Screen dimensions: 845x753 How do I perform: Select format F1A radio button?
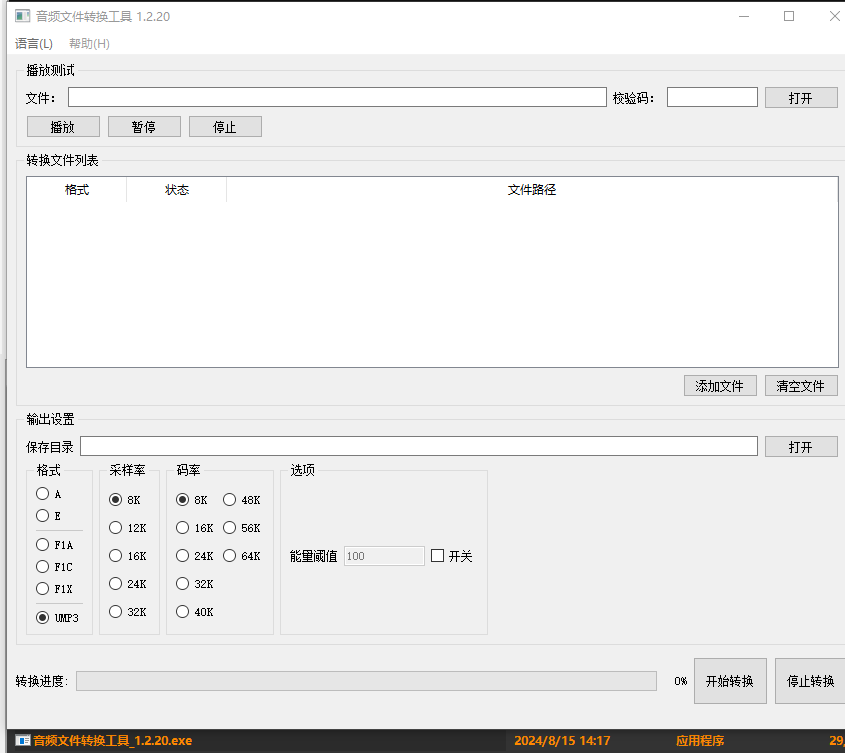pos(43,545)
